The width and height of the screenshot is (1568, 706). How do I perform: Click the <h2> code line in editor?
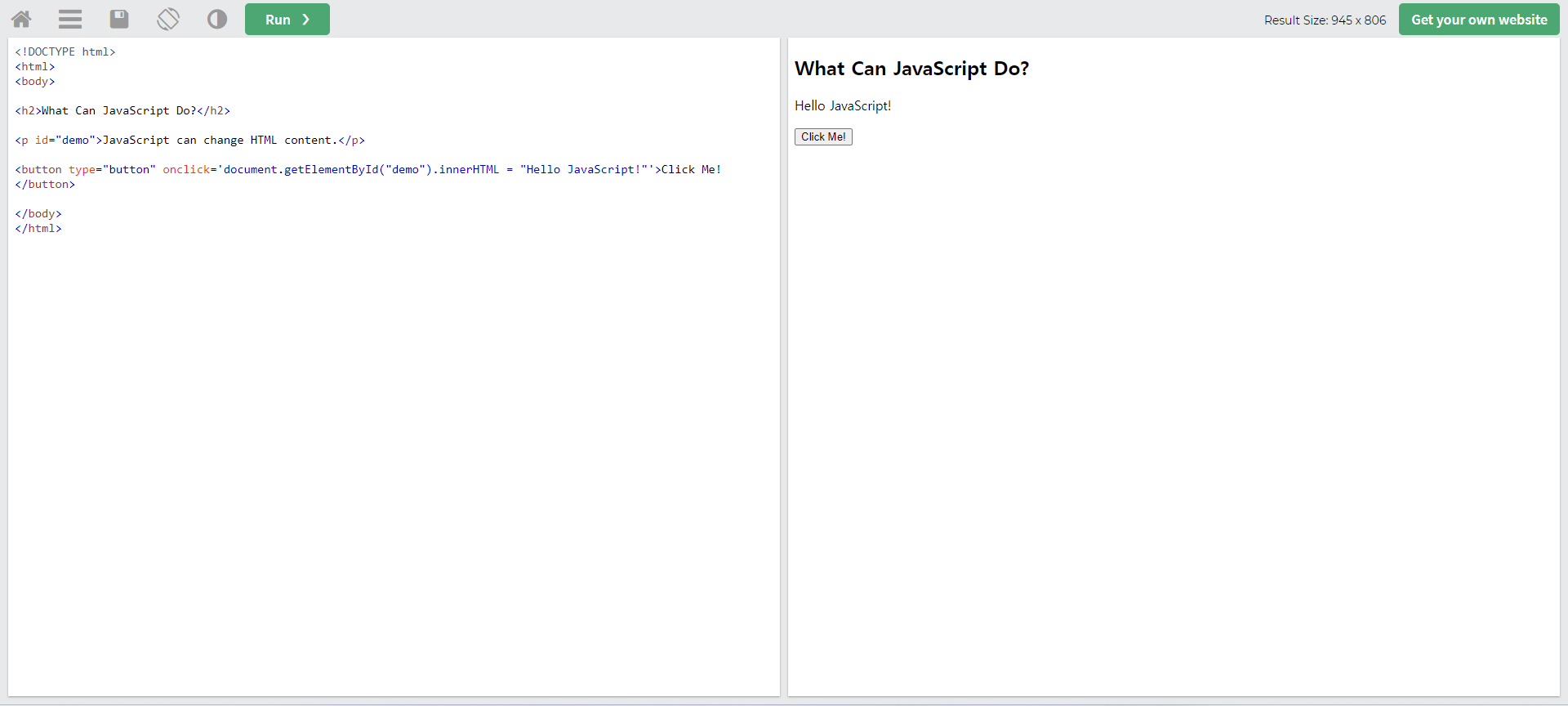click(x=122, y=110)
